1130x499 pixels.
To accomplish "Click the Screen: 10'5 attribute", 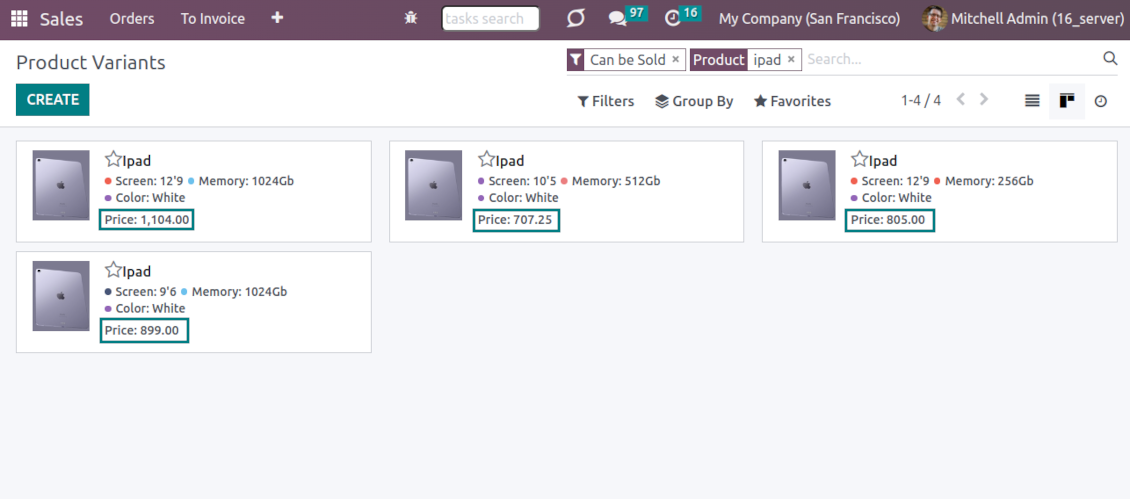I will tap(522, 181).
